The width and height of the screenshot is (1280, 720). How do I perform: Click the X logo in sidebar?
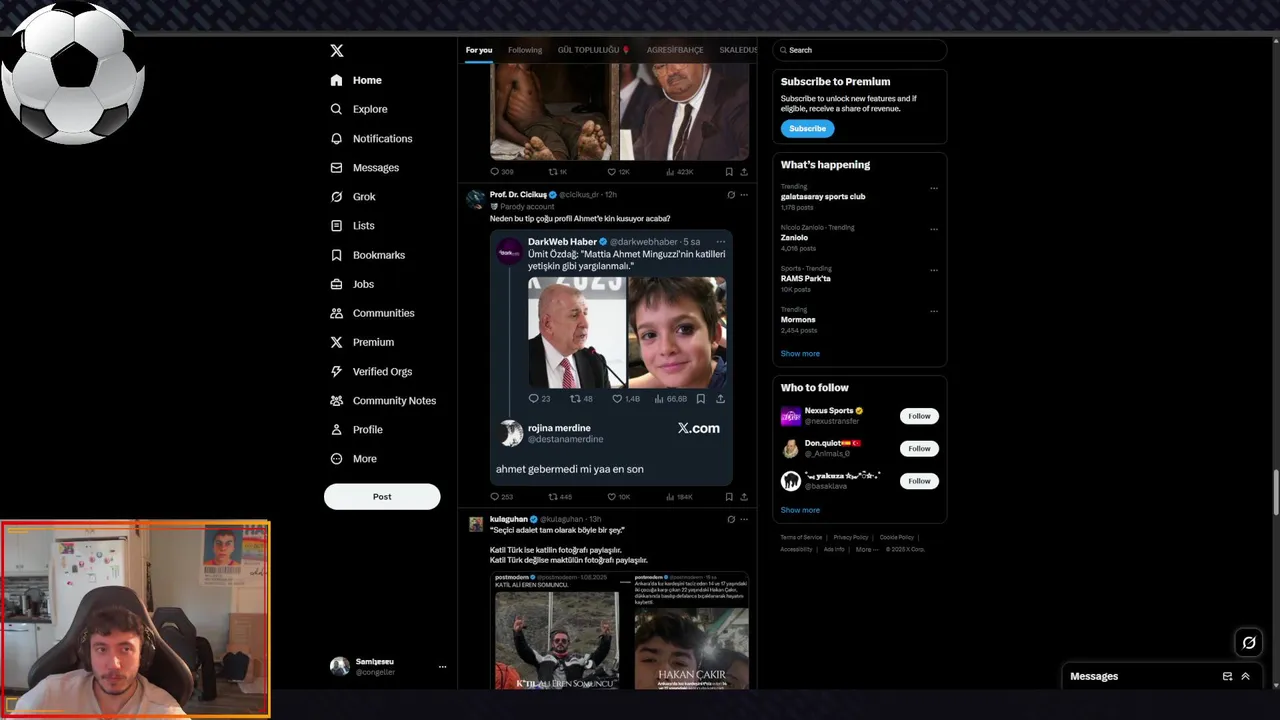pyautogui.click(x=337, y=50)
